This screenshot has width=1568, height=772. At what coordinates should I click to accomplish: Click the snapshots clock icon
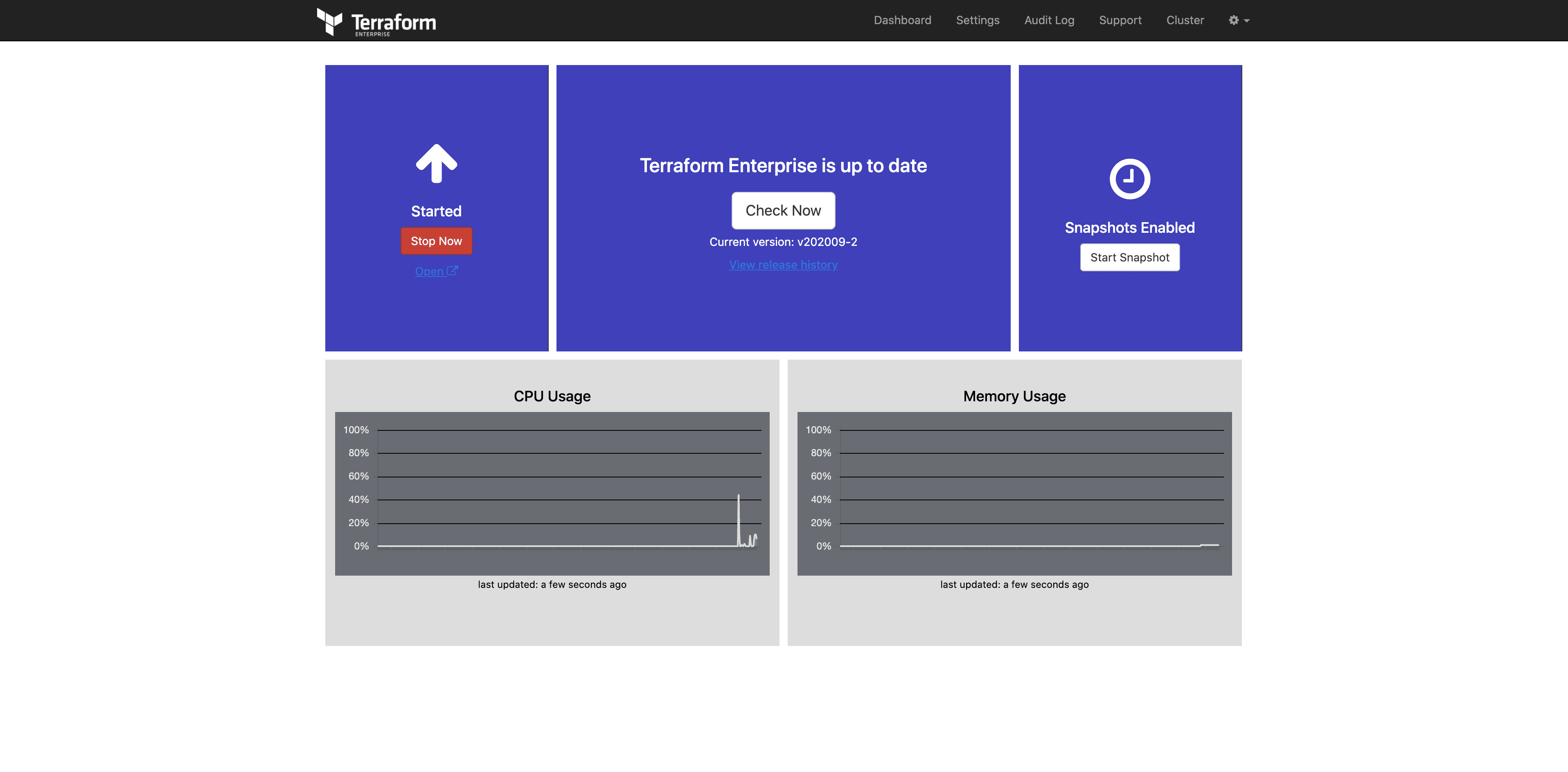tap(1129, 179)
